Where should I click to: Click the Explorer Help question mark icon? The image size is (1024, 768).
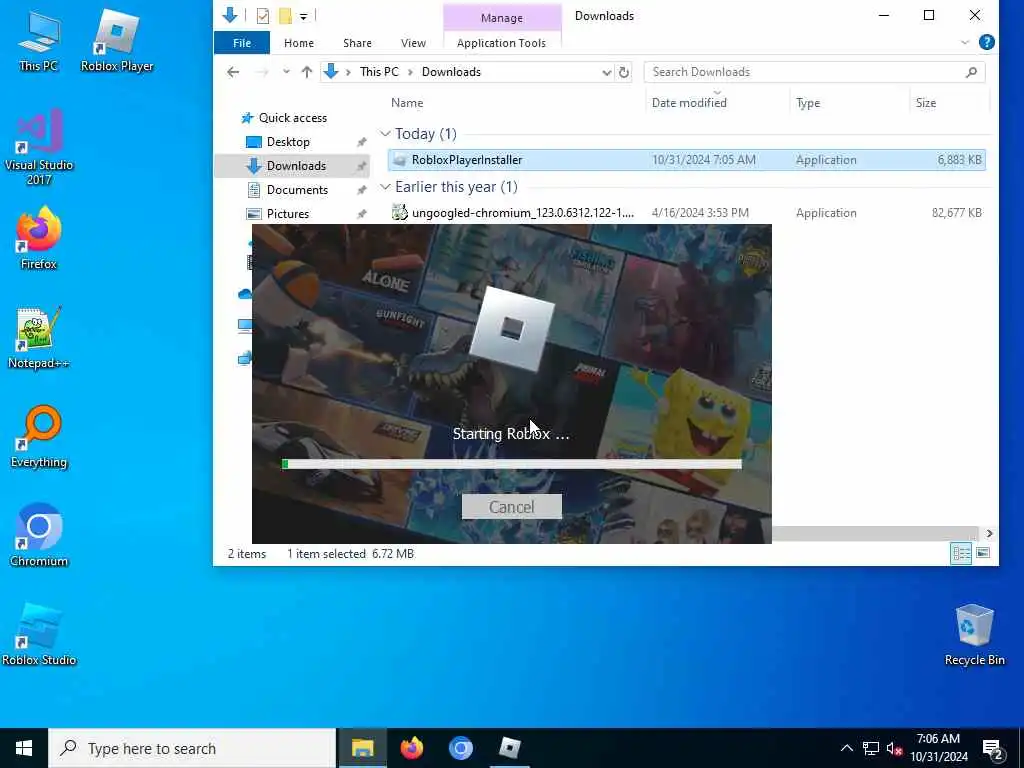(x=987, y=42)
